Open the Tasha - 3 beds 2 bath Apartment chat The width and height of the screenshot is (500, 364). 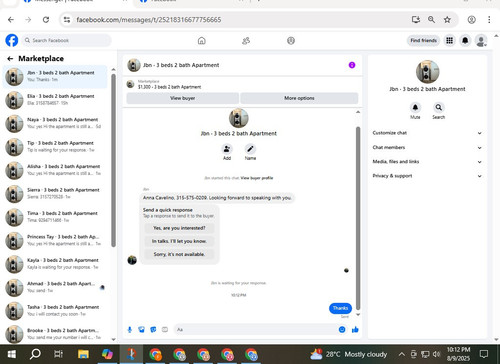(x=55, y=310)
